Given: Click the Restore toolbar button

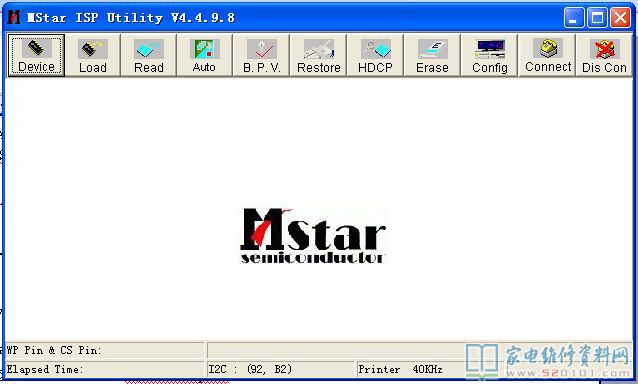Looking at the screenshot, I should coord(319,55).
